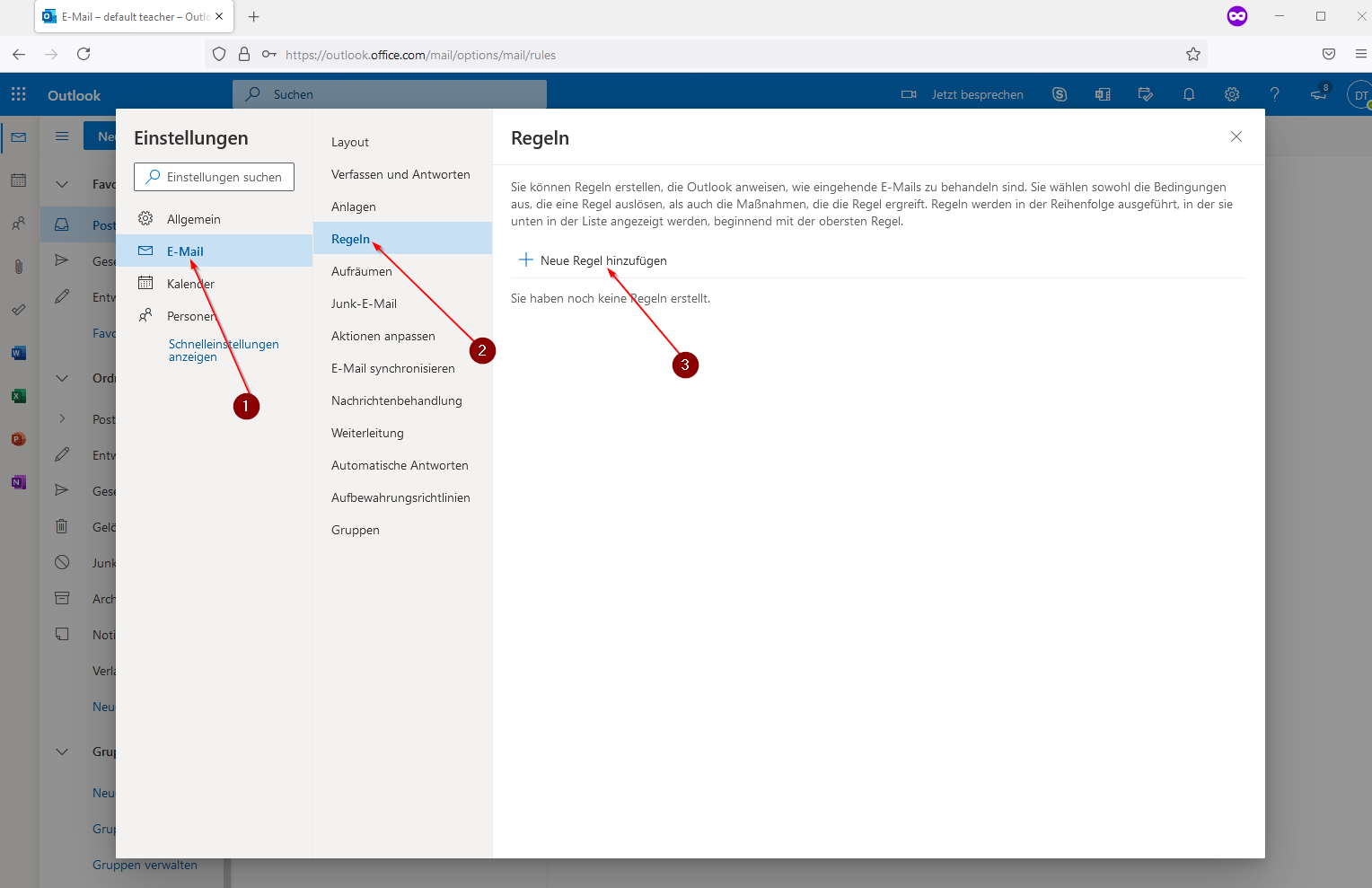Close the Einstellungen dialog
This screenshot has height=888, width=1372.
(x=1236, y=136)
